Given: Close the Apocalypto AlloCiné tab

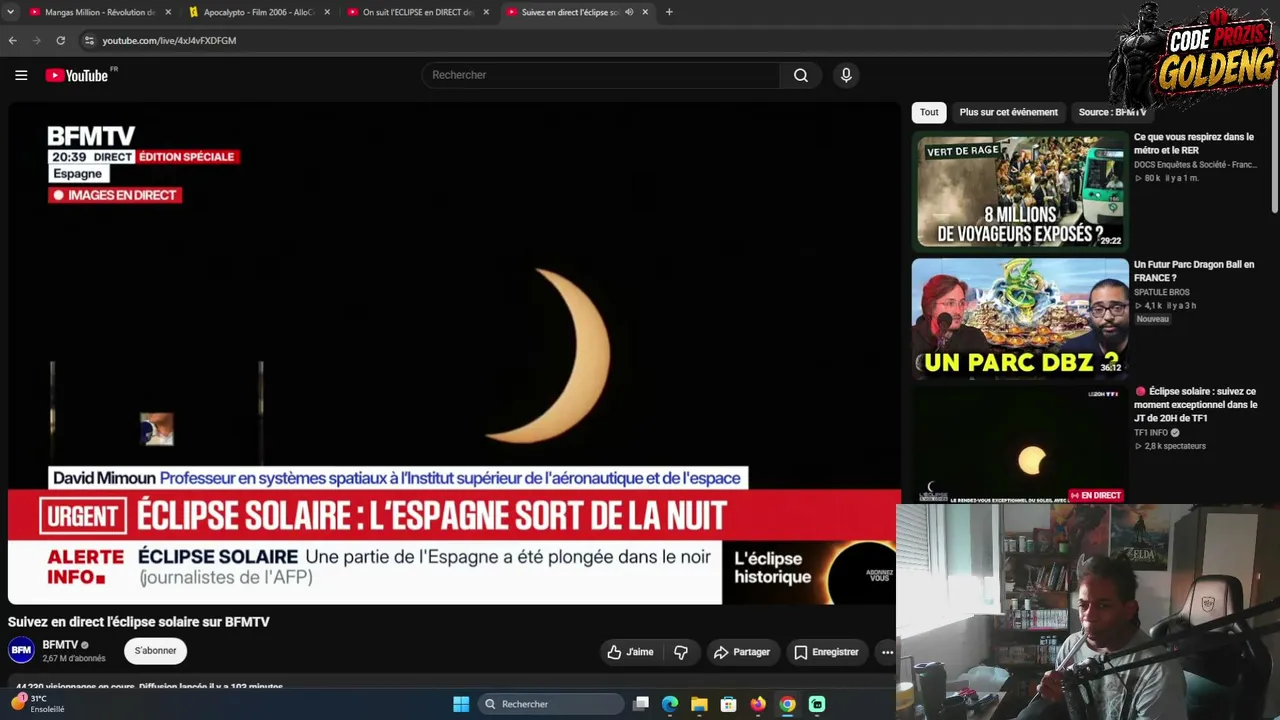Looking at the screenshot, I should (x=327, y=12).
